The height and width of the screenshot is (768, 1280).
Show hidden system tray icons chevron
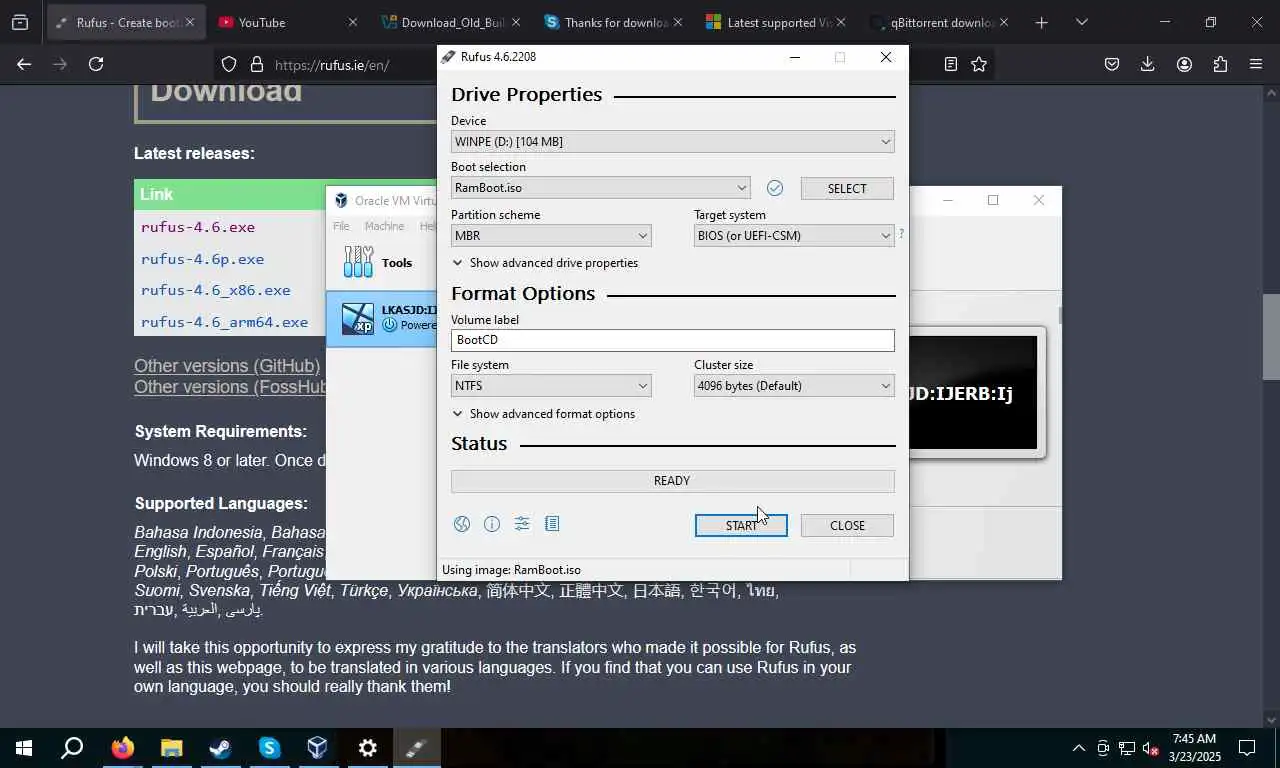[x=1078, y=748]
